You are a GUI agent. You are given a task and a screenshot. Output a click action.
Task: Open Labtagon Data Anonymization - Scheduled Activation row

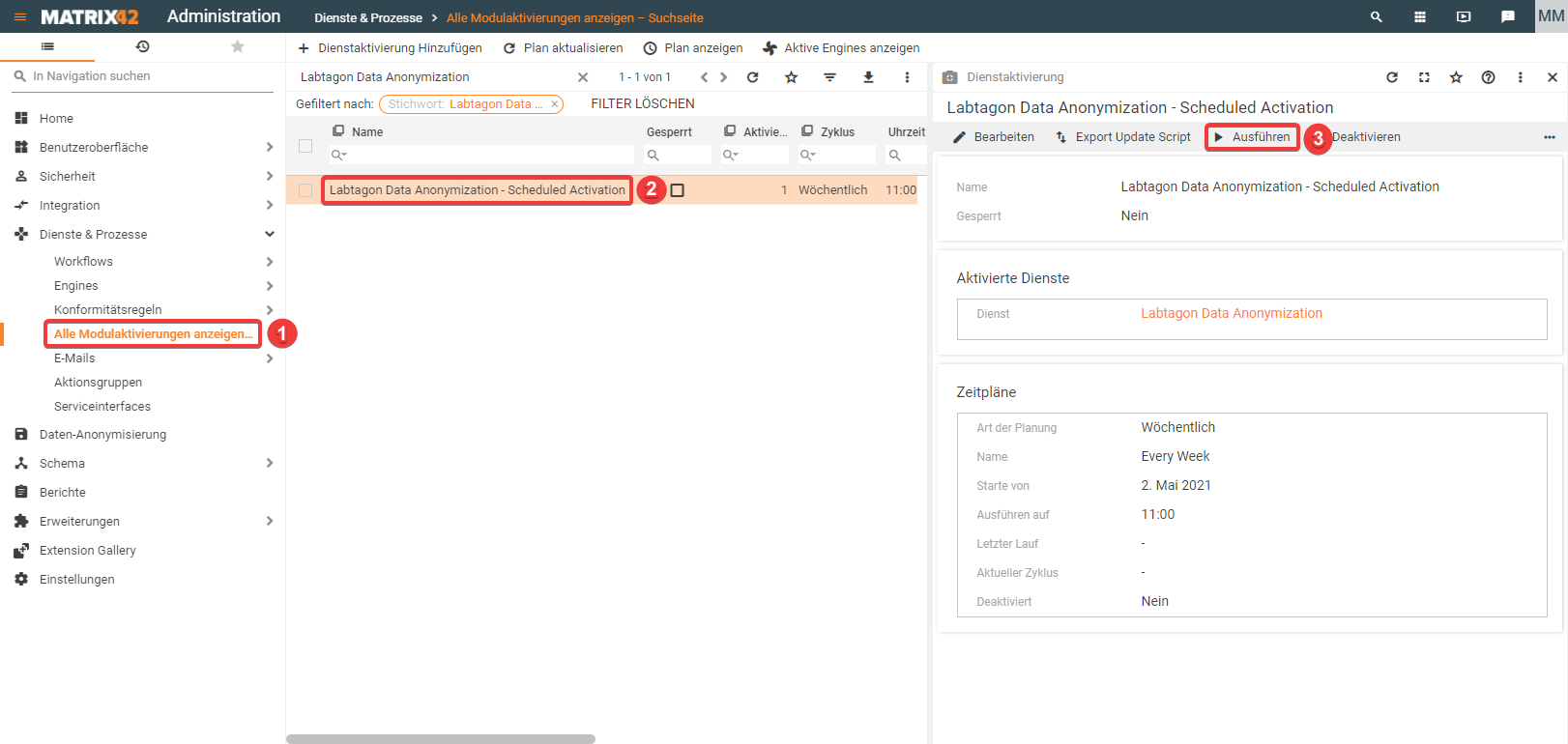tap(478, 190)
